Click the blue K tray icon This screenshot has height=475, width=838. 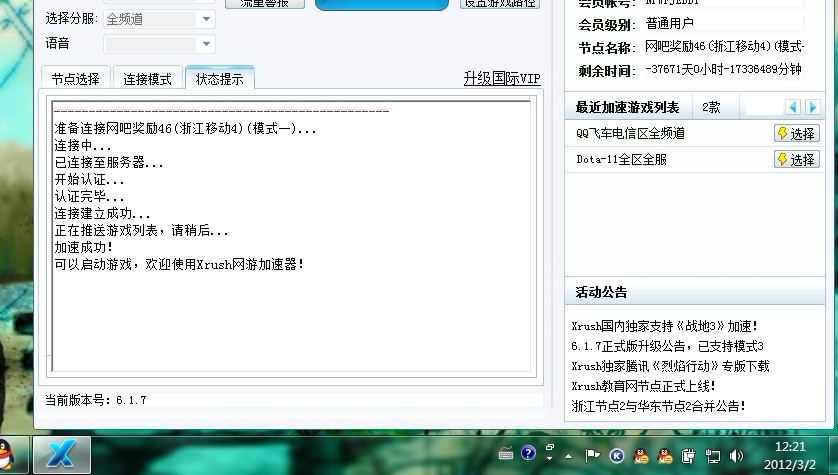[617, 456]
